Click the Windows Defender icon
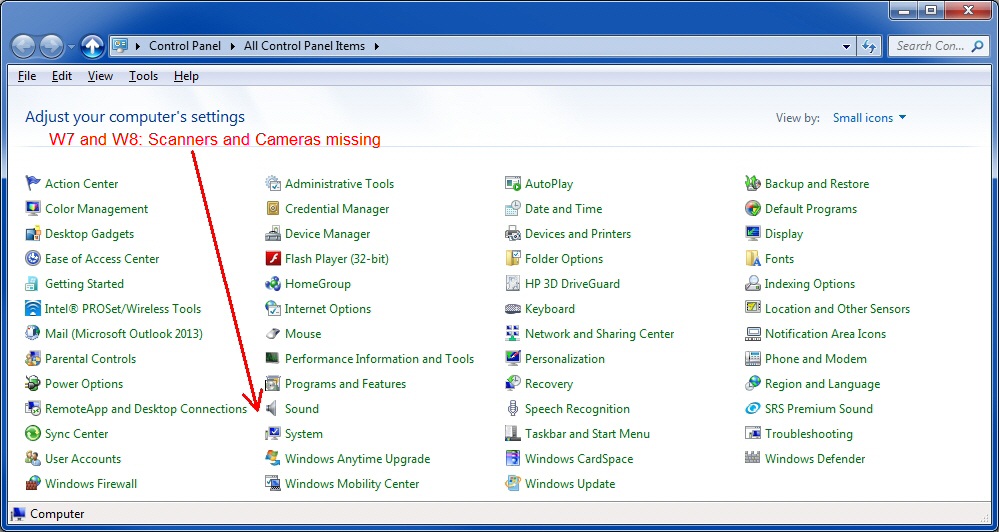Image resolution: width=999 pixels, height=532 pixels. click(x=753, y=459)
